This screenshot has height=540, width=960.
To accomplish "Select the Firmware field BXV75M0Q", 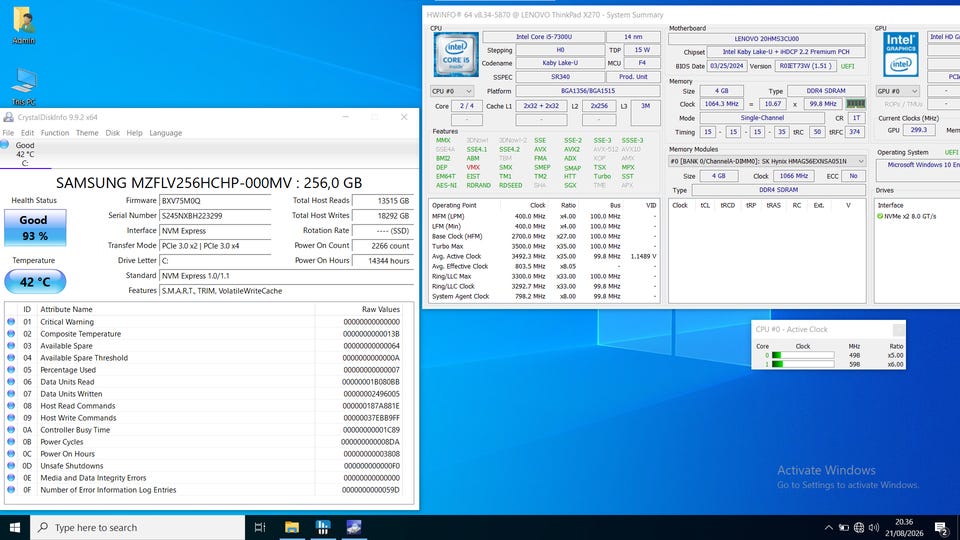I will point(215,201).
